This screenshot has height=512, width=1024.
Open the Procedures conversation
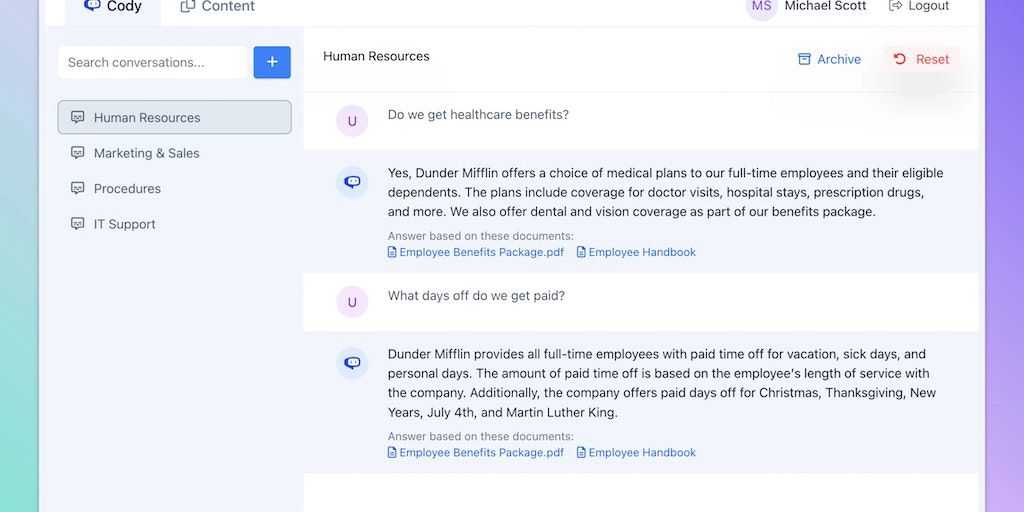click(x=127, y=188)
